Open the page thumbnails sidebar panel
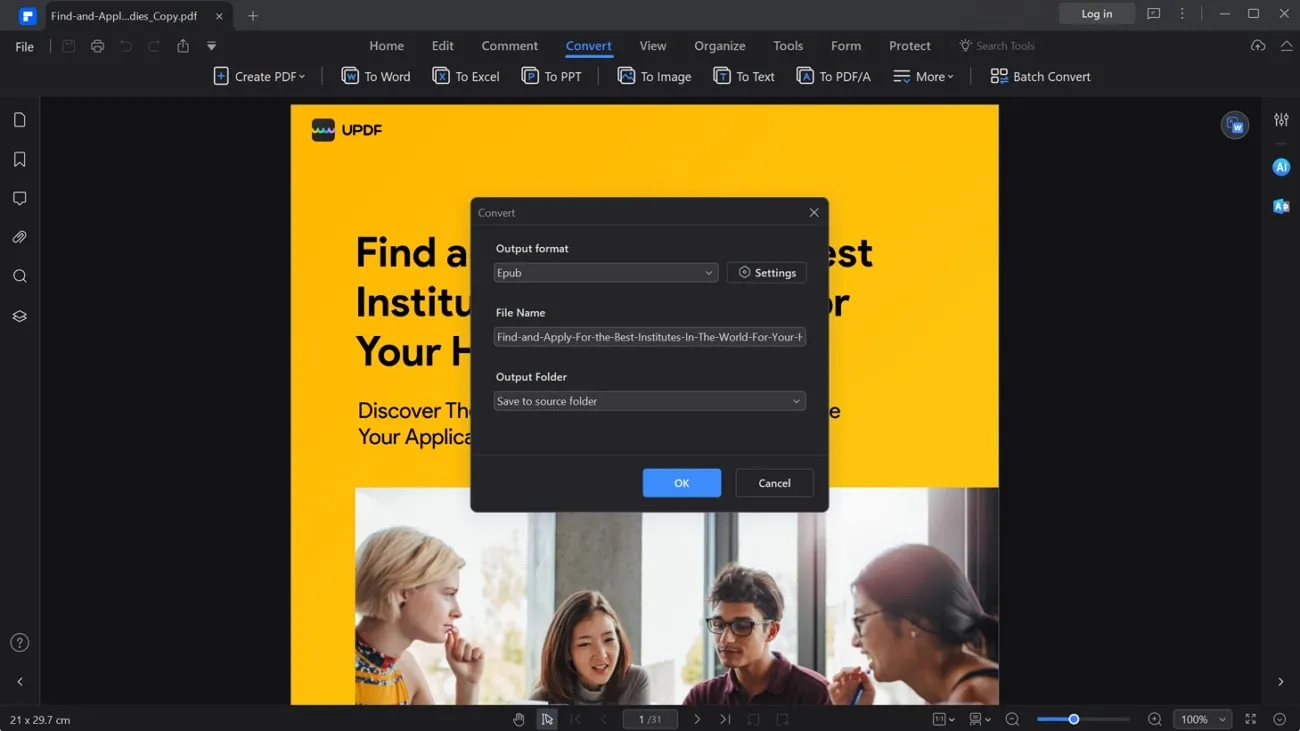 [20, 120]
